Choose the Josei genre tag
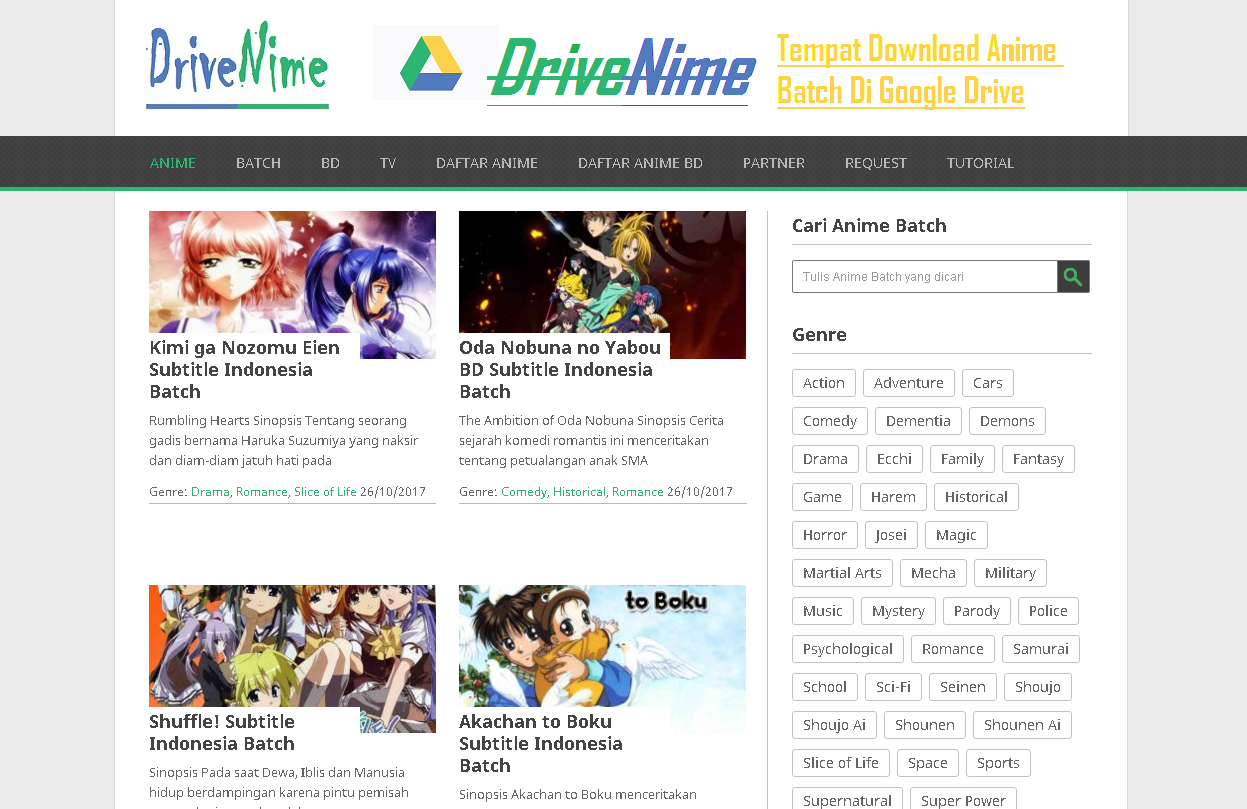The height and width of the screenshot is (809, 1247). point(891,535)
